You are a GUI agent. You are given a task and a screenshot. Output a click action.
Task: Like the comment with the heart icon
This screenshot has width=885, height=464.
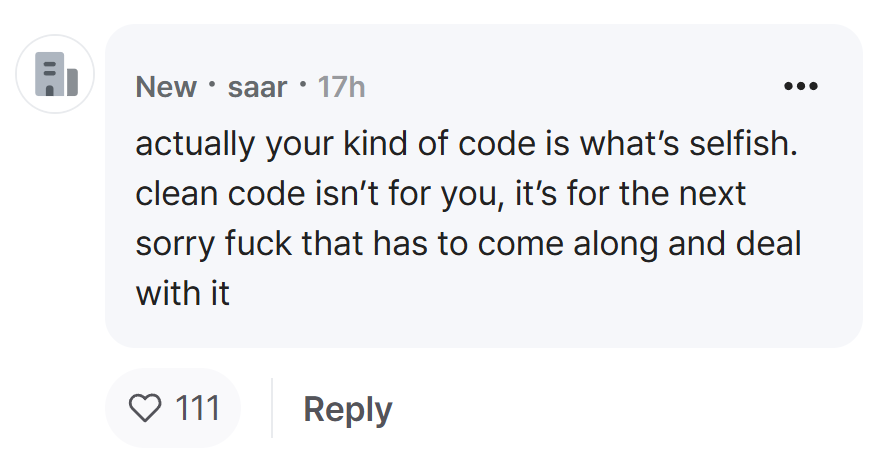coord(145,408)
